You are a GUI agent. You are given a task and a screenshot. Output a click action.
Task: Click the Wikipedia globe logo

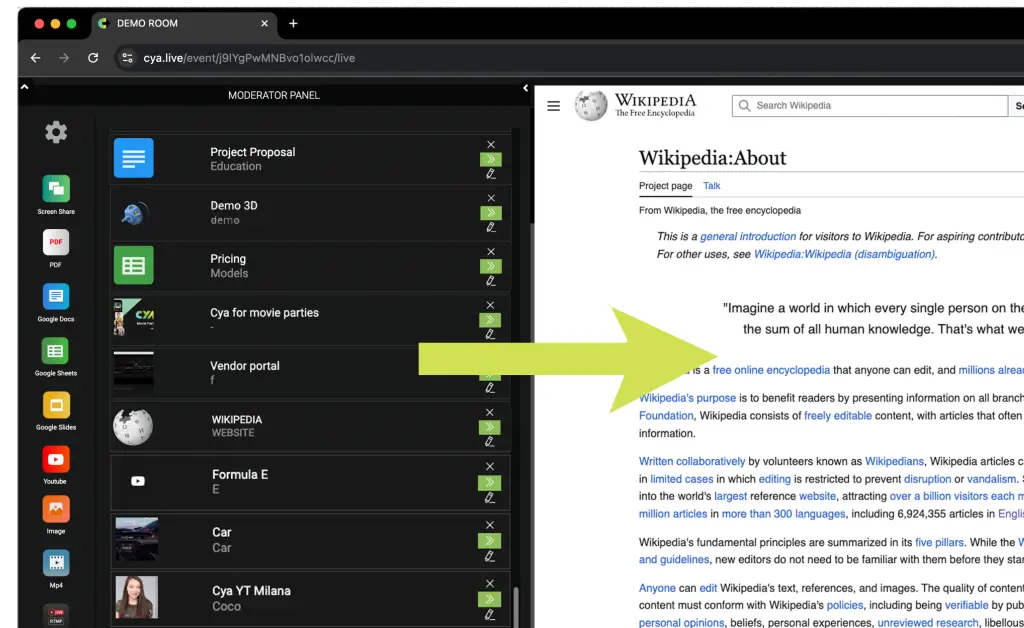click(591, 105)
